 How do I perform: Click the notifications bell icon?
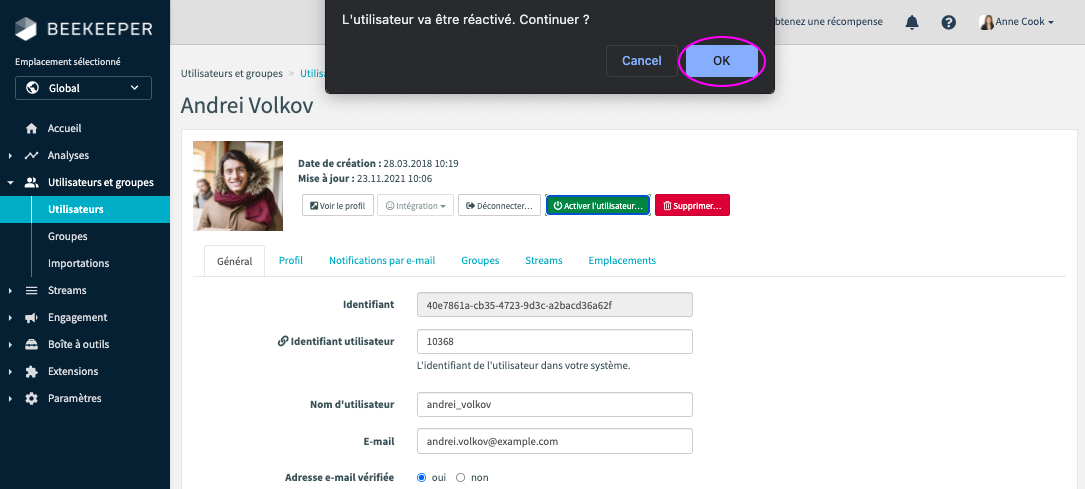point(911,22)
